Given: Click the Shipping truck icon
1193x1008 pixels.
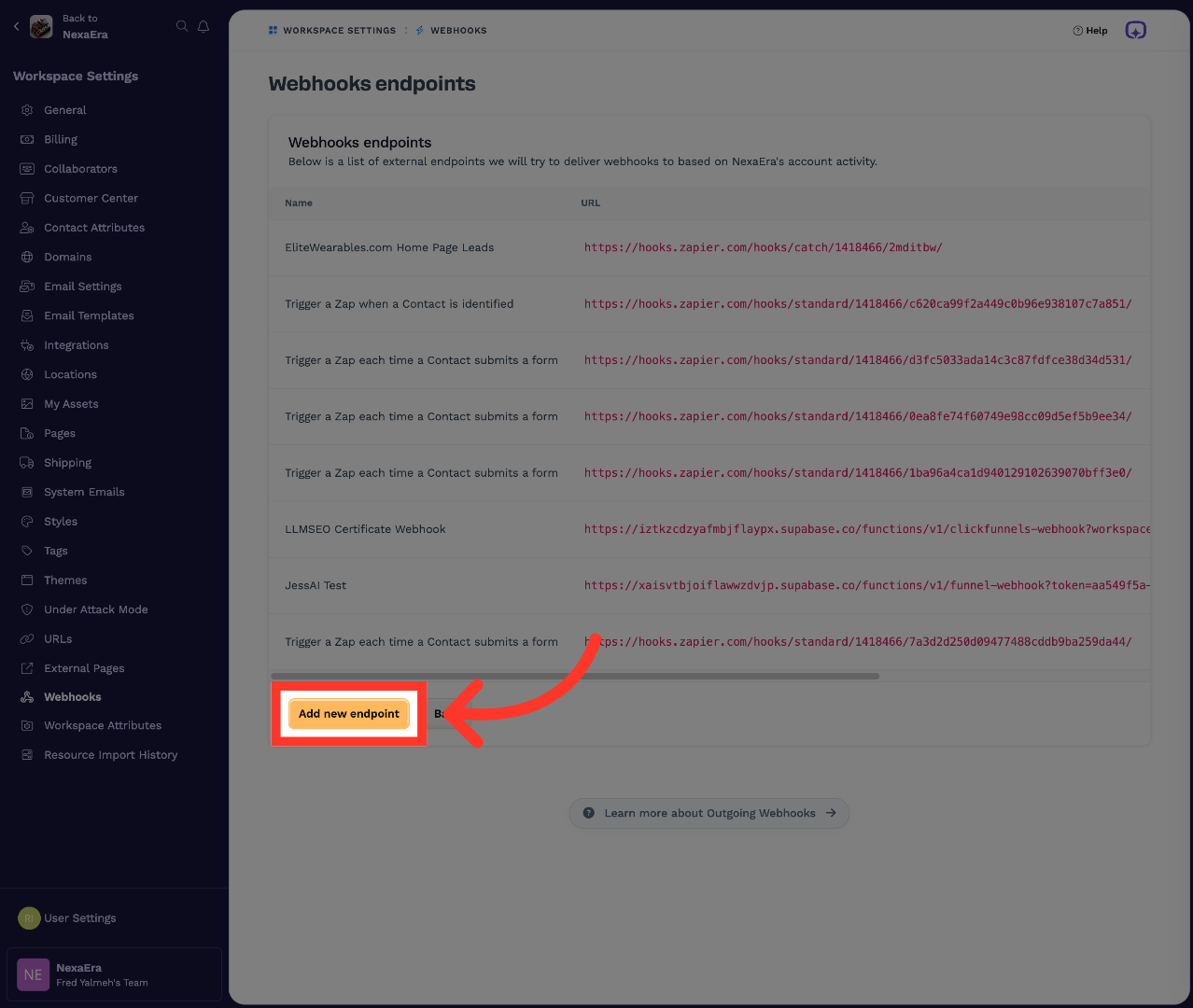Looking at the screenshot, I should click(x=27, y=463).
